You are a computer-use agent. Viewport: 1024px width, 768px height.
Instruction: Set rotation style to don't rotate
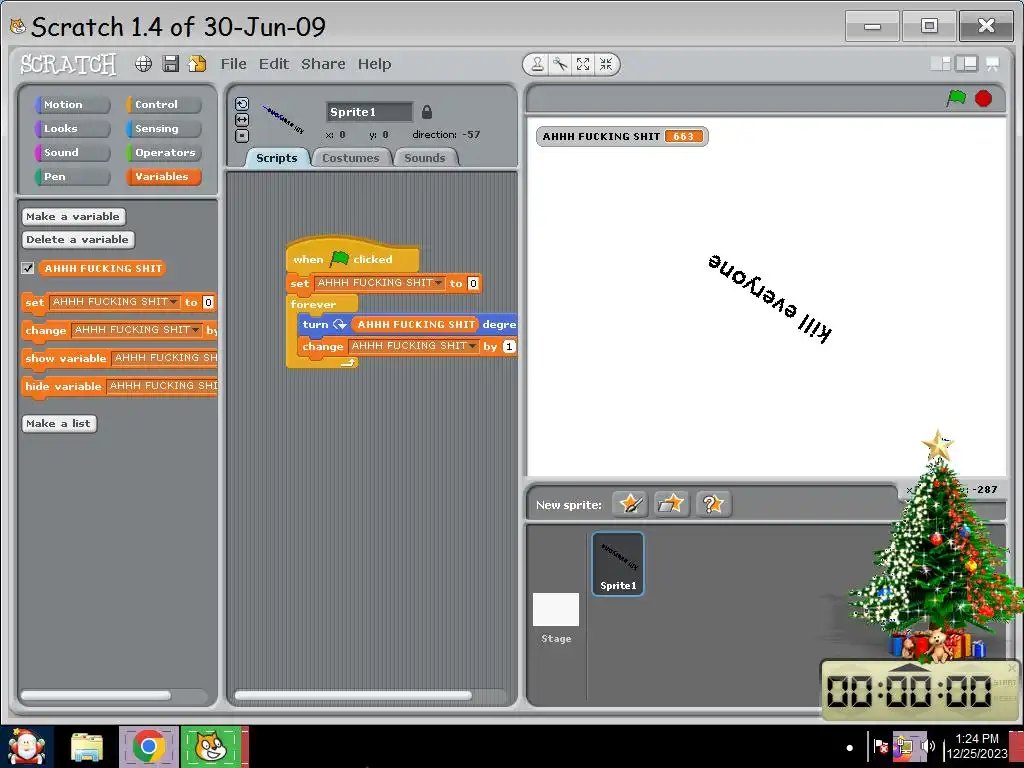pyautogui.click(x=242, y=136)
